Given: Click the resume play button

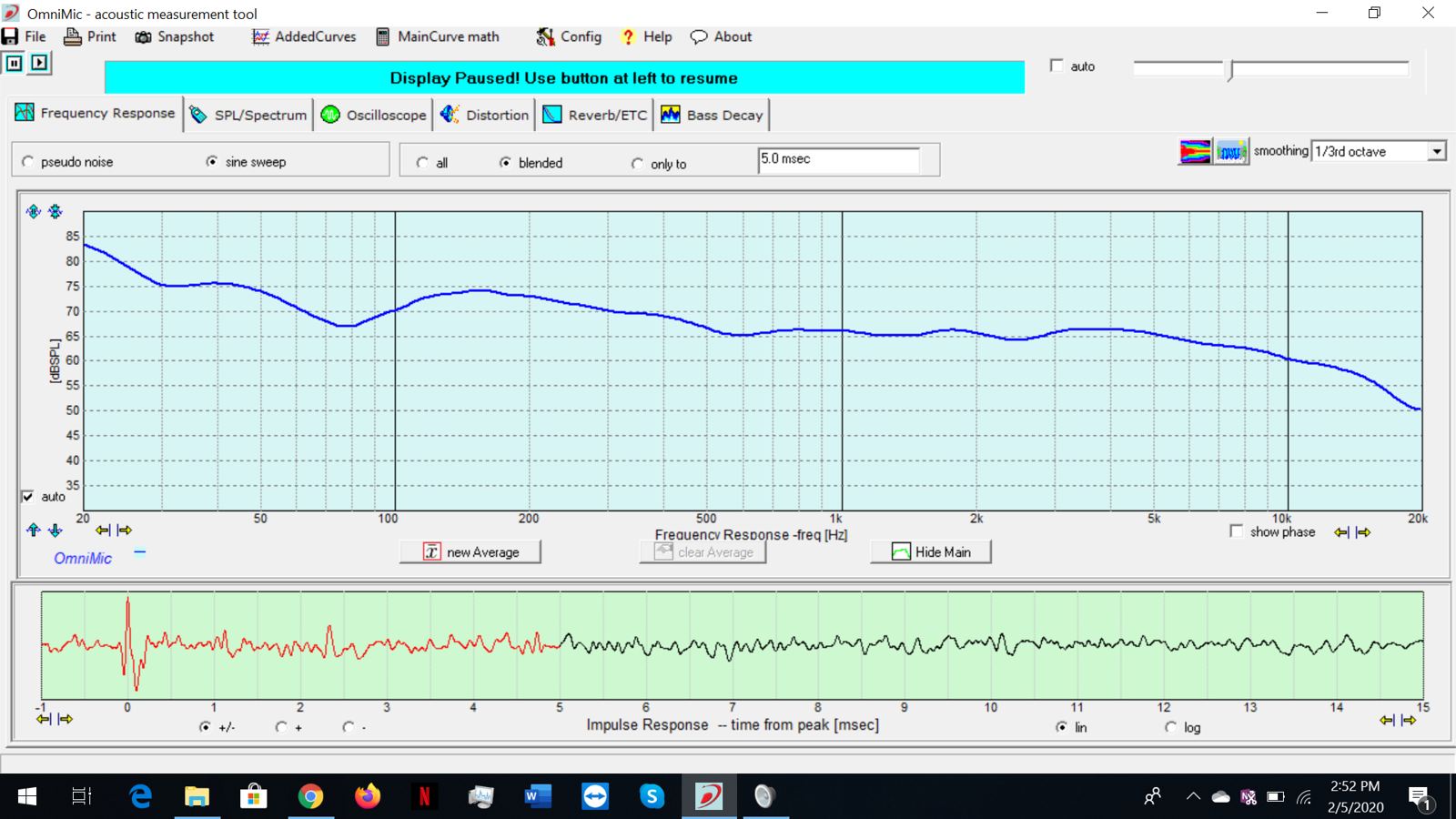Looking at the screenshot, I should pos(39,63).
